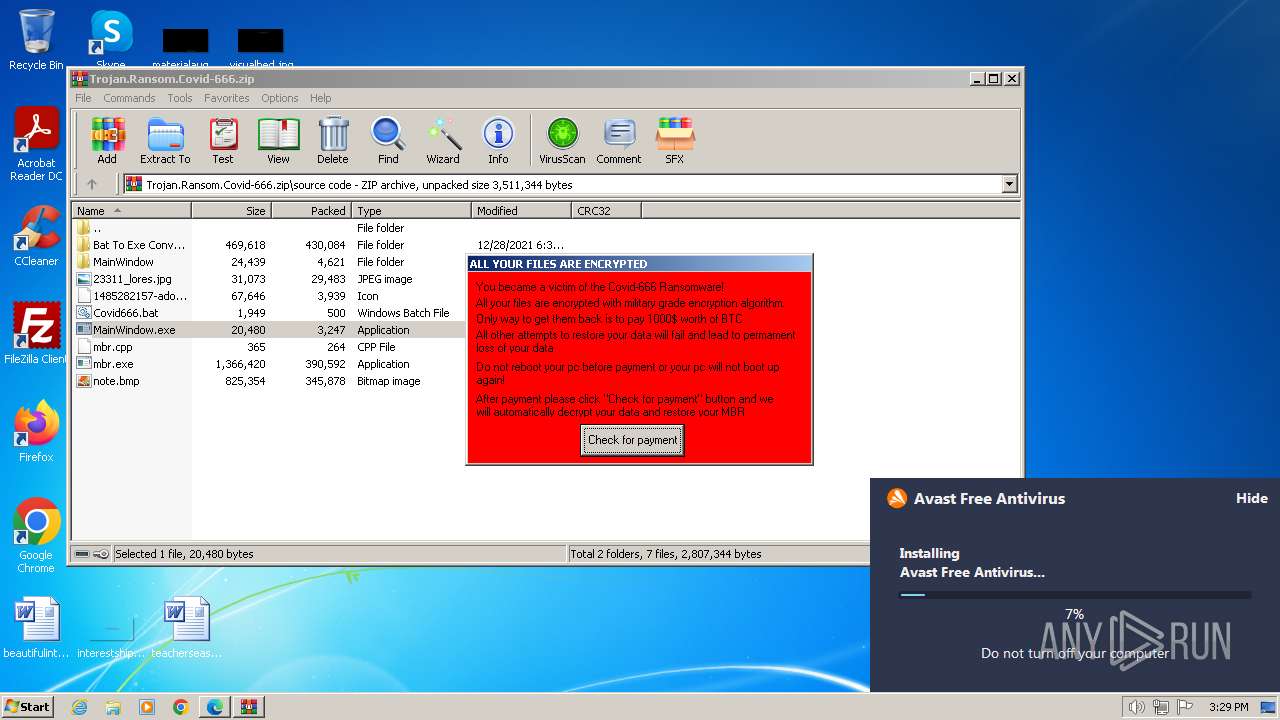Click the WinRAR taskbar button
This screenshot has height=720, width=1280.
coord(248,707)
